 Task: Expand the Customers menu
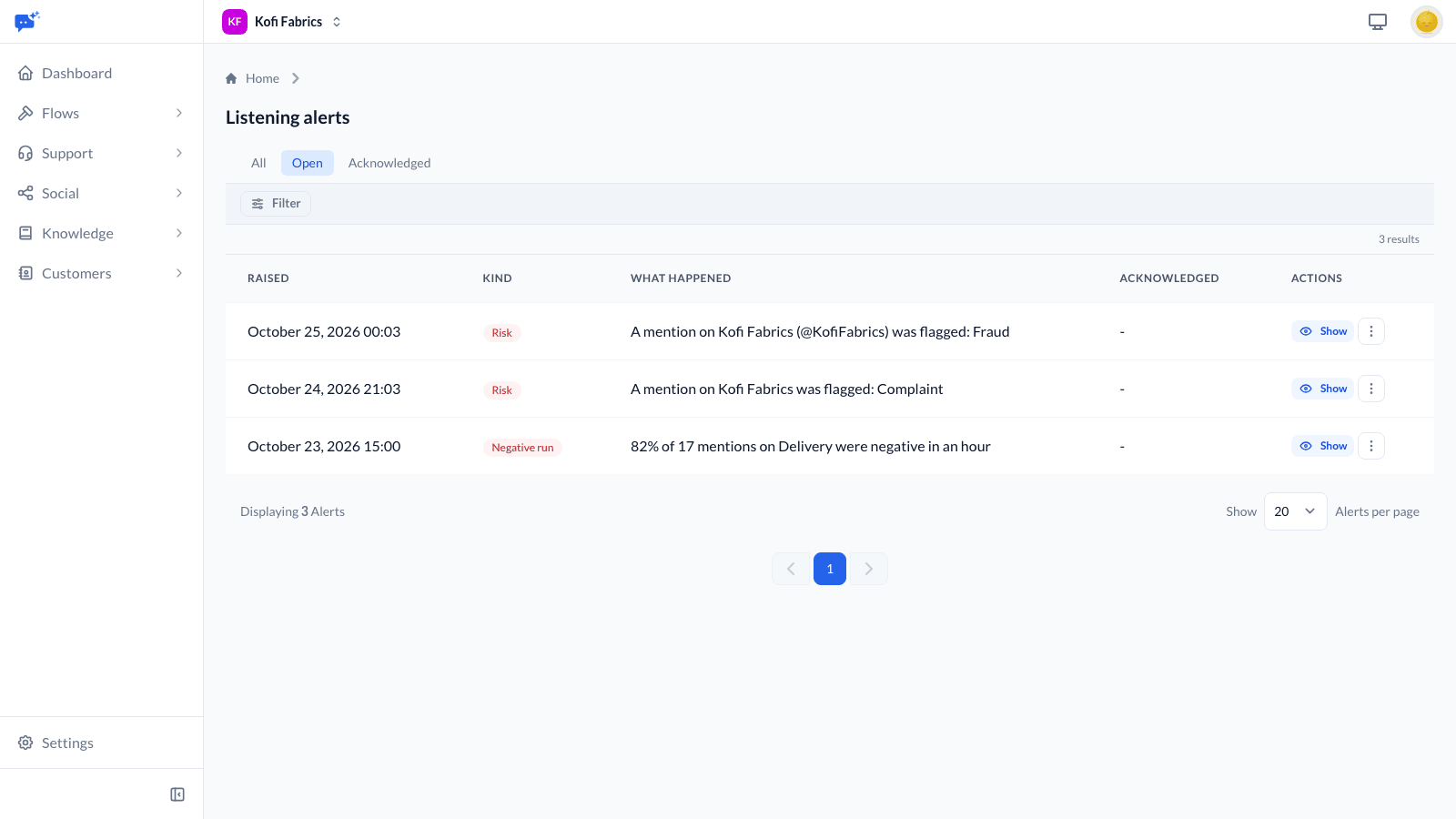pos(101,273)
